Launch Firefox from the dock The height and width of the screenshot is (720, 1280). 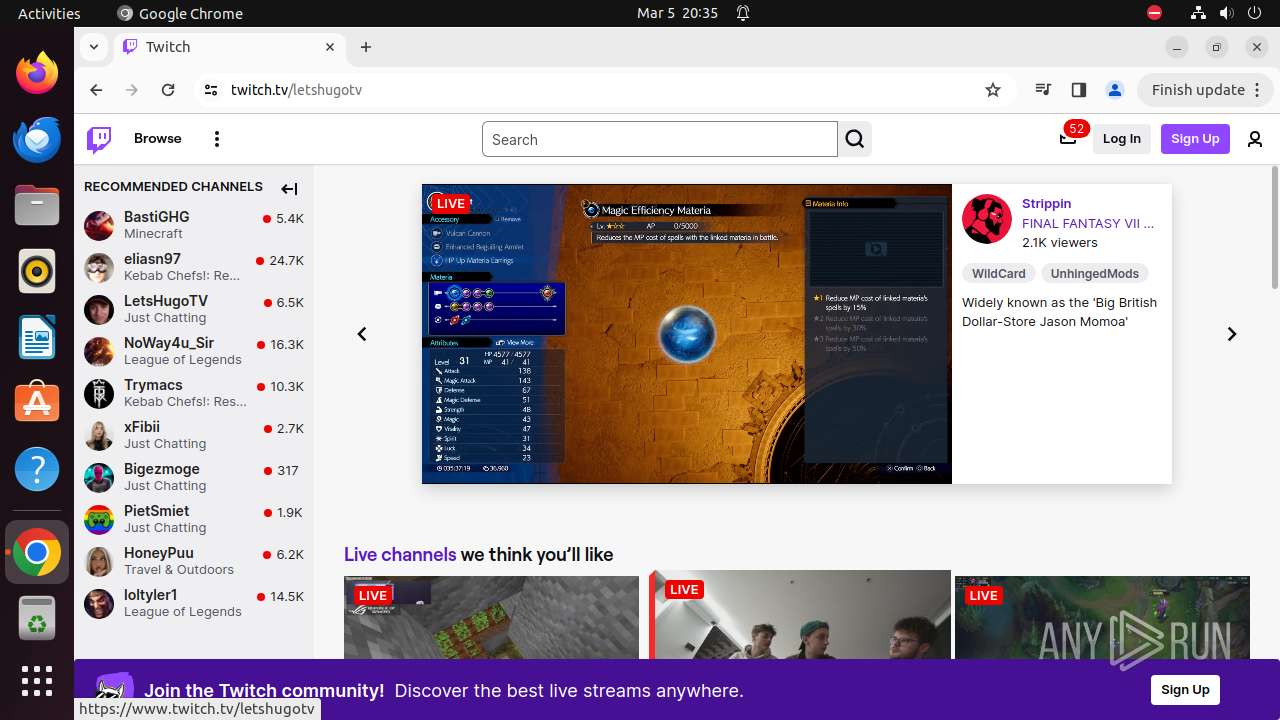(x=37, y=73)
